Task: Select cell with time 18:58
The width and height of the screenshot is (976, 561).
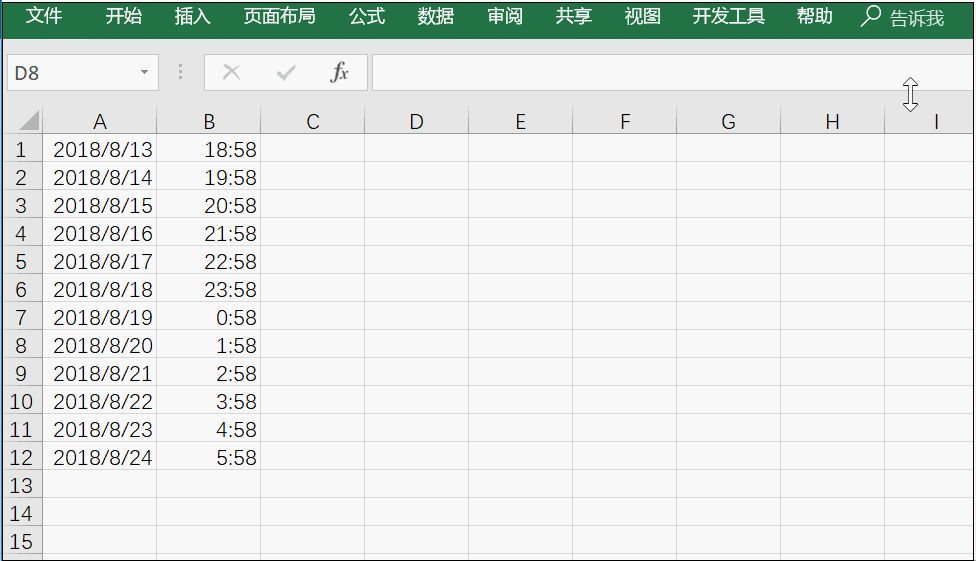Action: tap(209, 149)
